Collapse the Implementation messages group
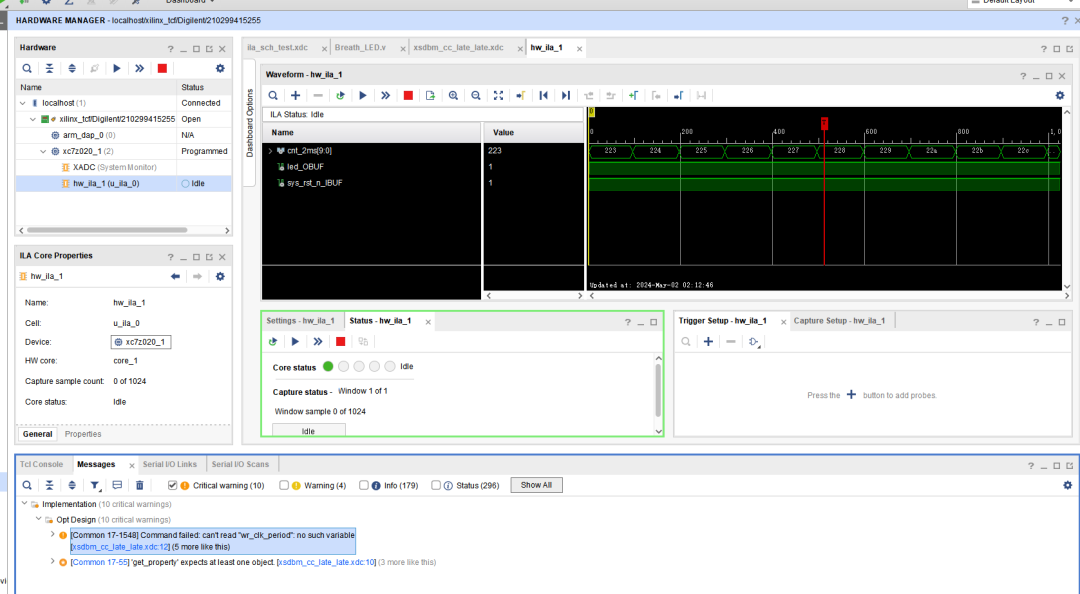 [x=25, y=504]
